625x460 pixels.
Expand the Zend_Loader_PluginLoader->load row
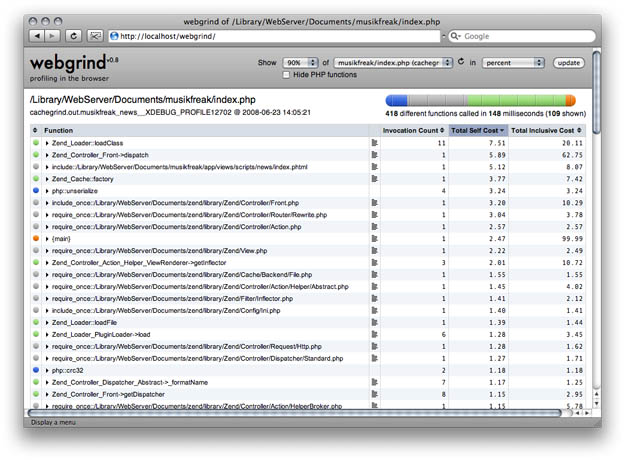click(47, 334)
